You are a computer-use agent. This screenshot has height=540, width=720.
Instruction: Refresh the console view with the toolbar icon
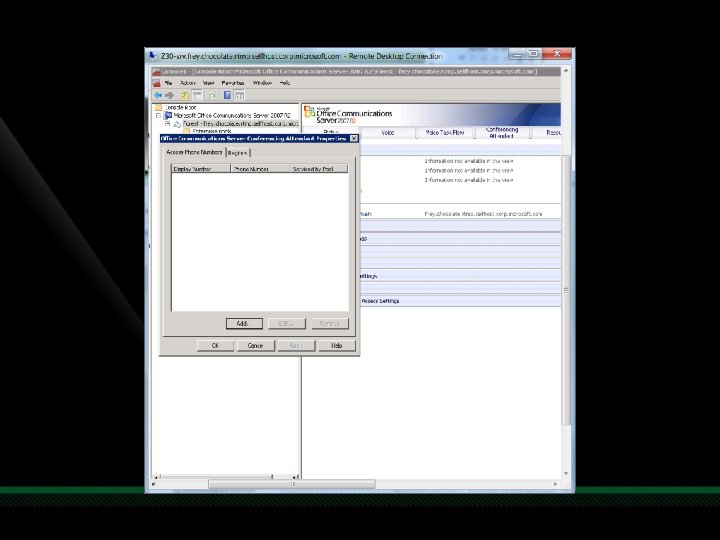[212, 95]
